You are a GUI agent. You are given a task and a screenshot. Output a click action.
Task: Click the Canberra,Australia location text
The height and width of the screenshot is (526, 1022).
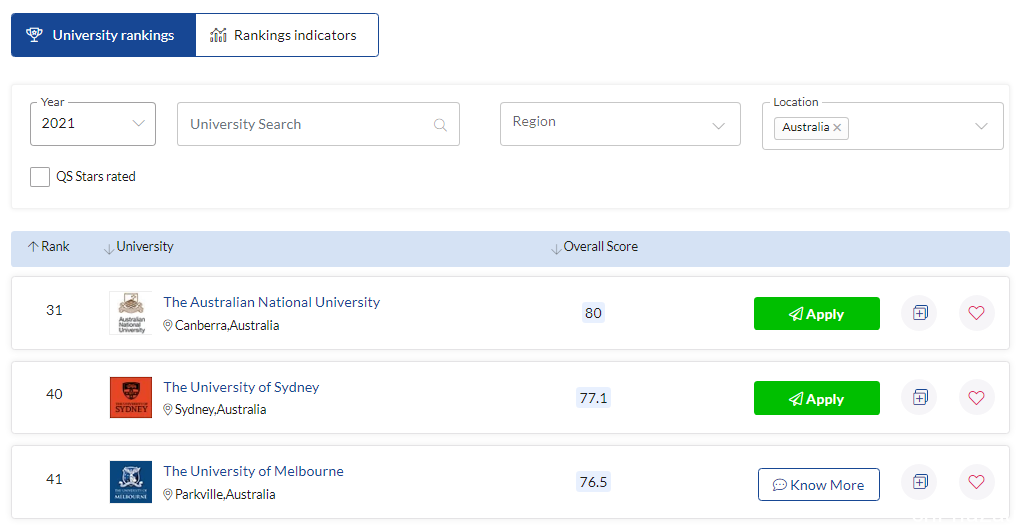tap(227, 325)
